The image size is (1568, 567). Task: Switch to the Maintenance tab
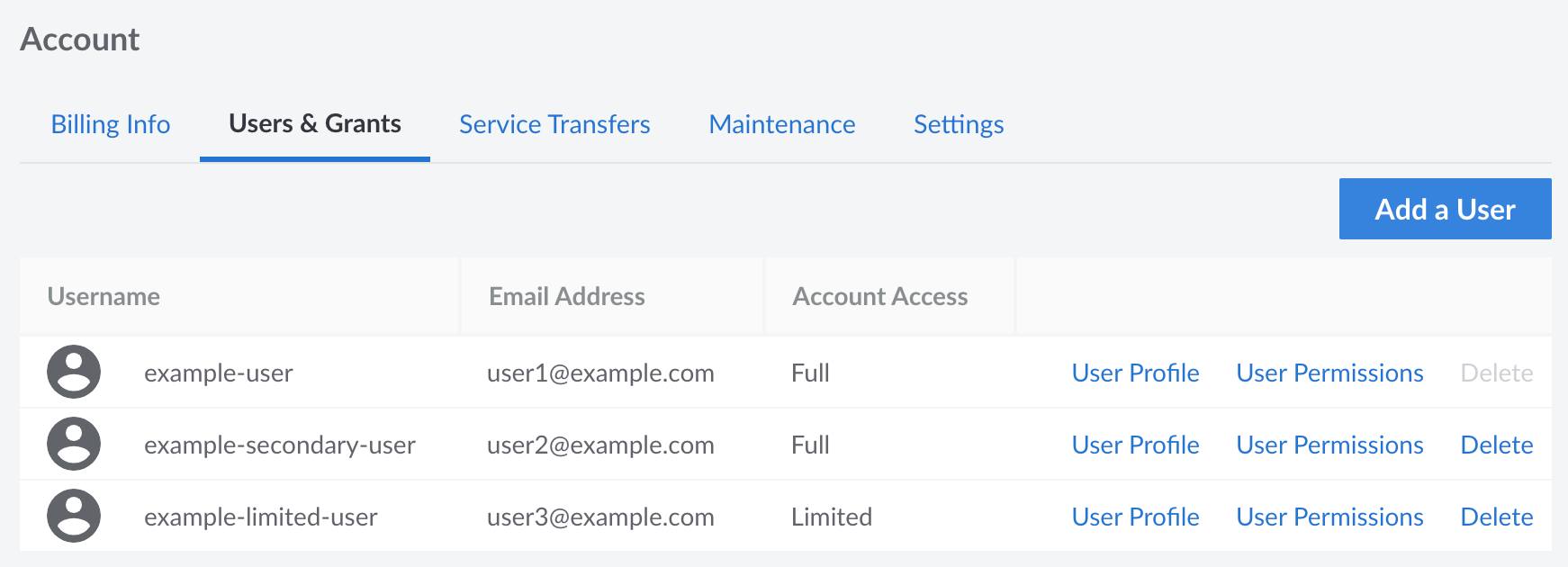(781, 124)
